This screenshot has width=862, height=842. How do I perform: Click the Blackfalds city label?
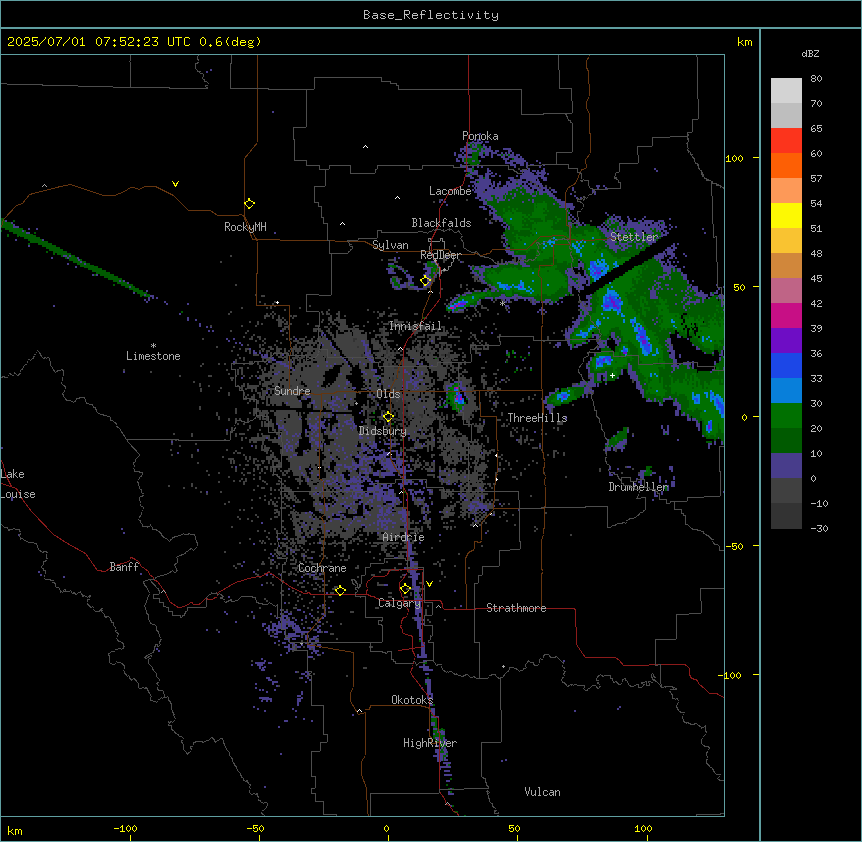coord(441,223)
